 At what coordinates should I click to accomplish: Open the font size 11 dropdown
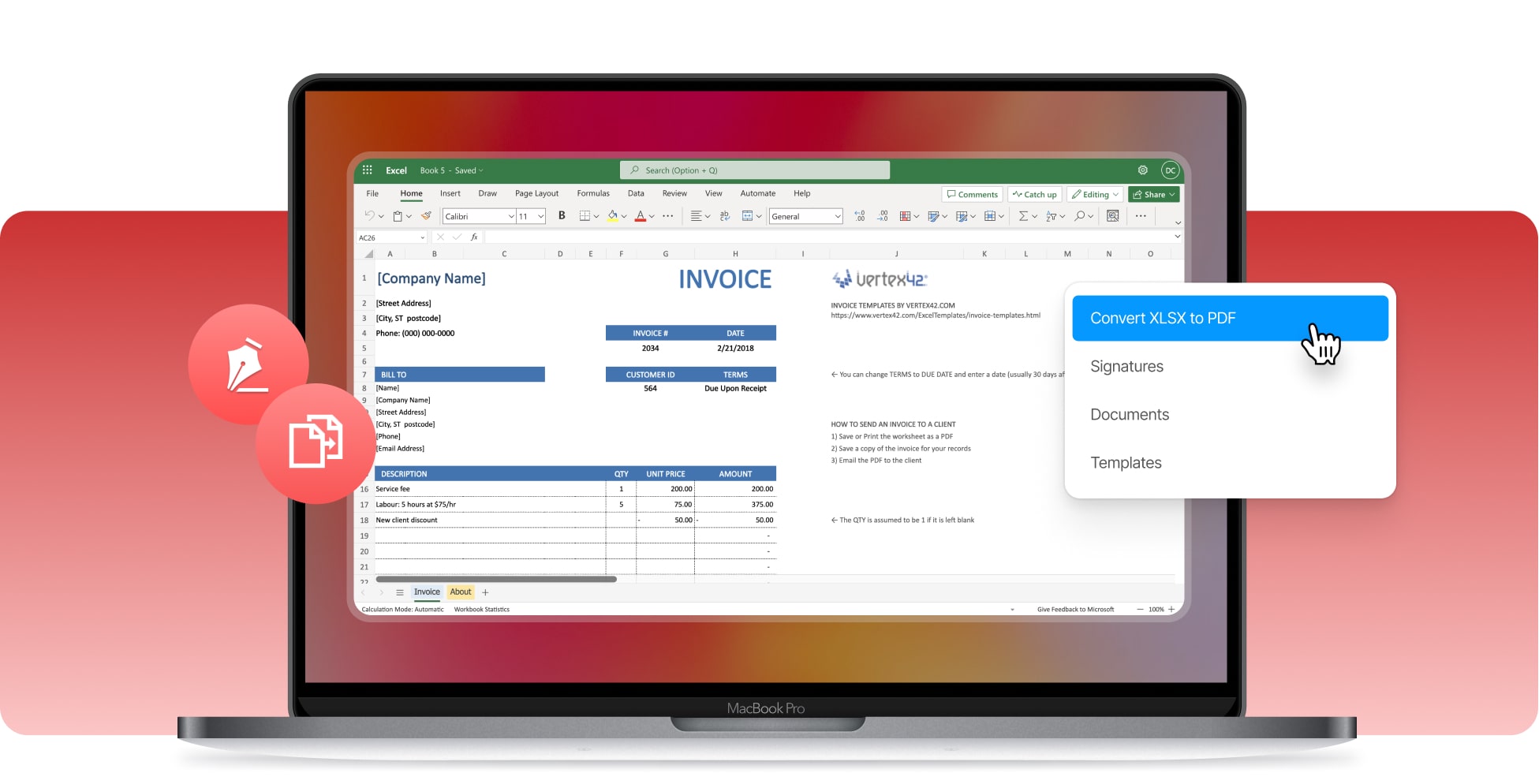click(541, 217)
